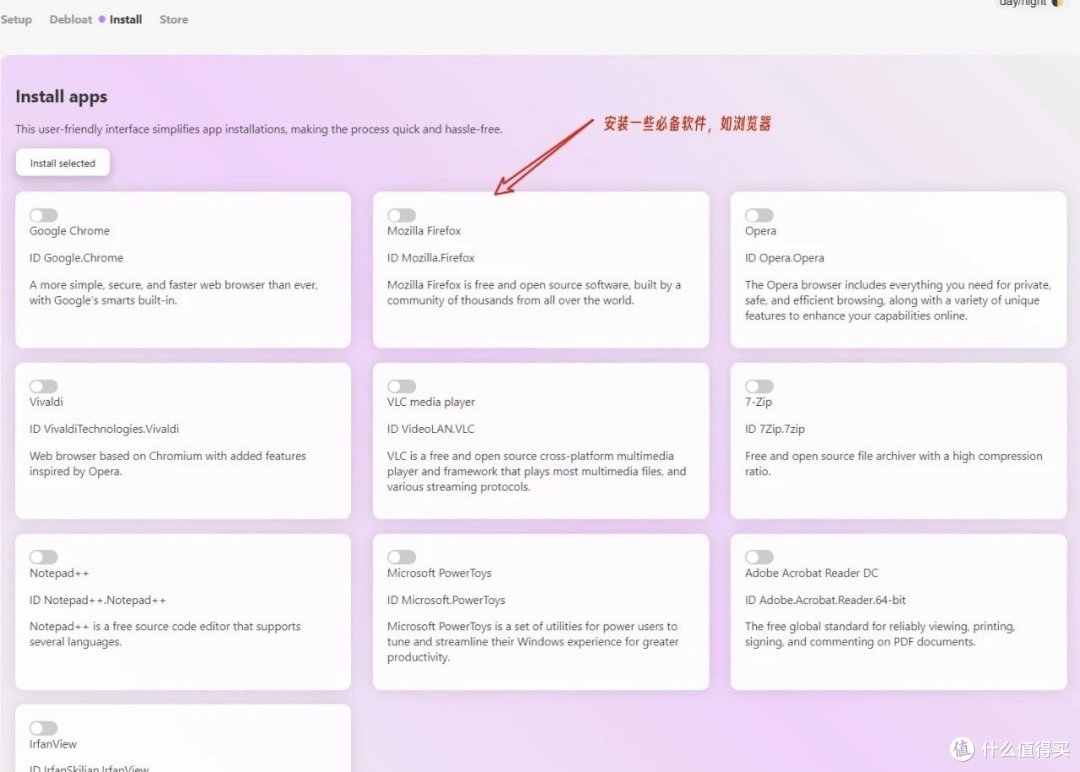Click the Install selected button

(63, 163)
